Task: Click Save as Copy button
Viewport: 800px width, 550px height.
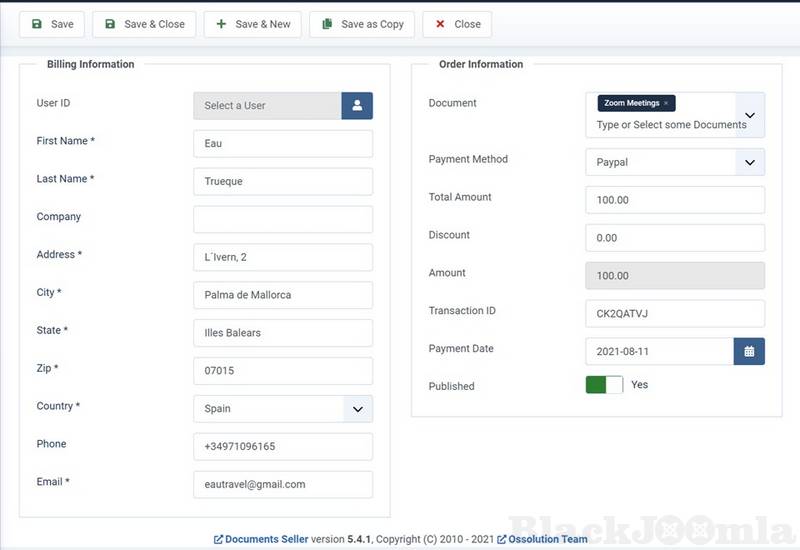Action: [x=362, y=24]
